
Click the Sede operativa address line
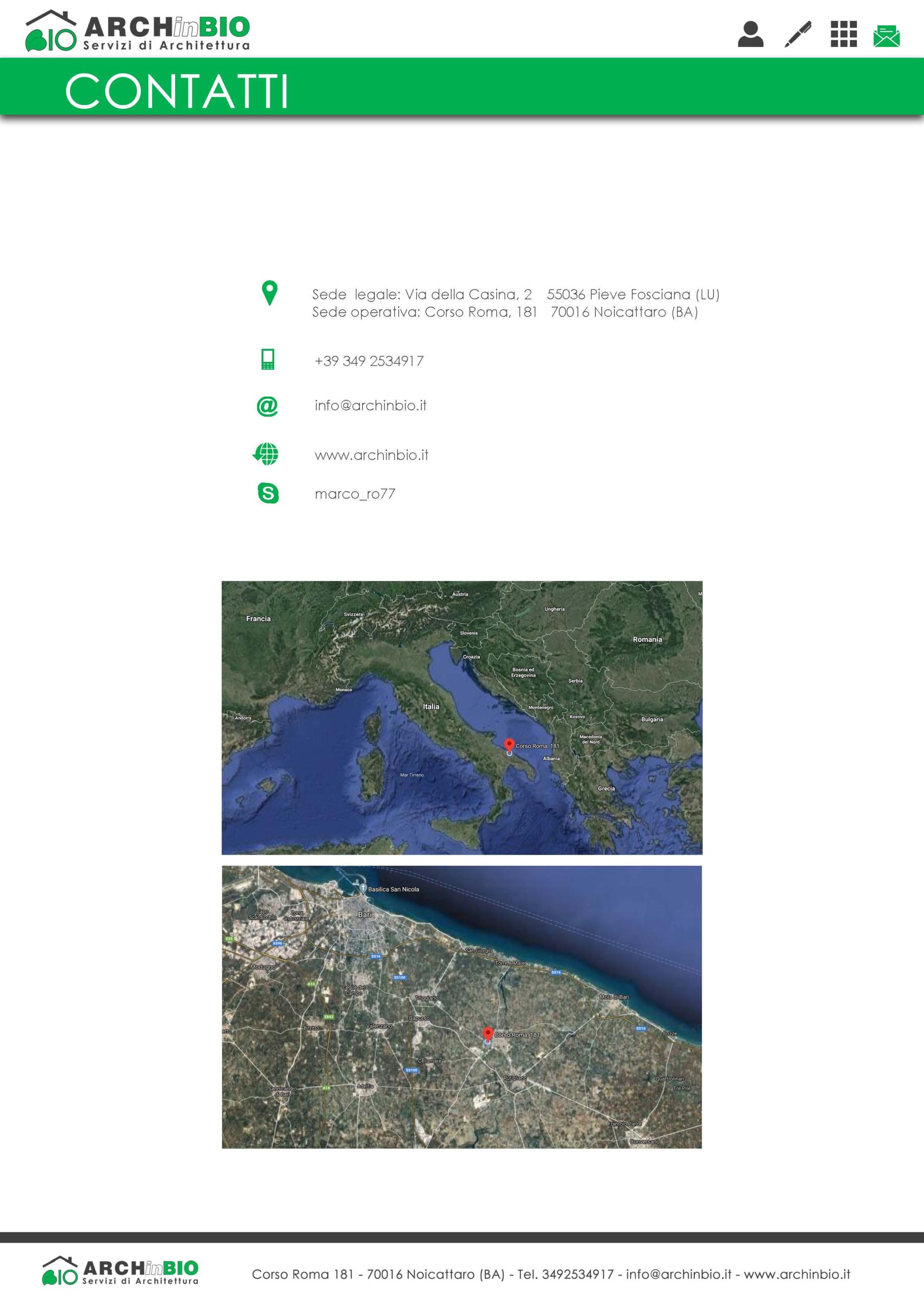[x=505, y=312]
